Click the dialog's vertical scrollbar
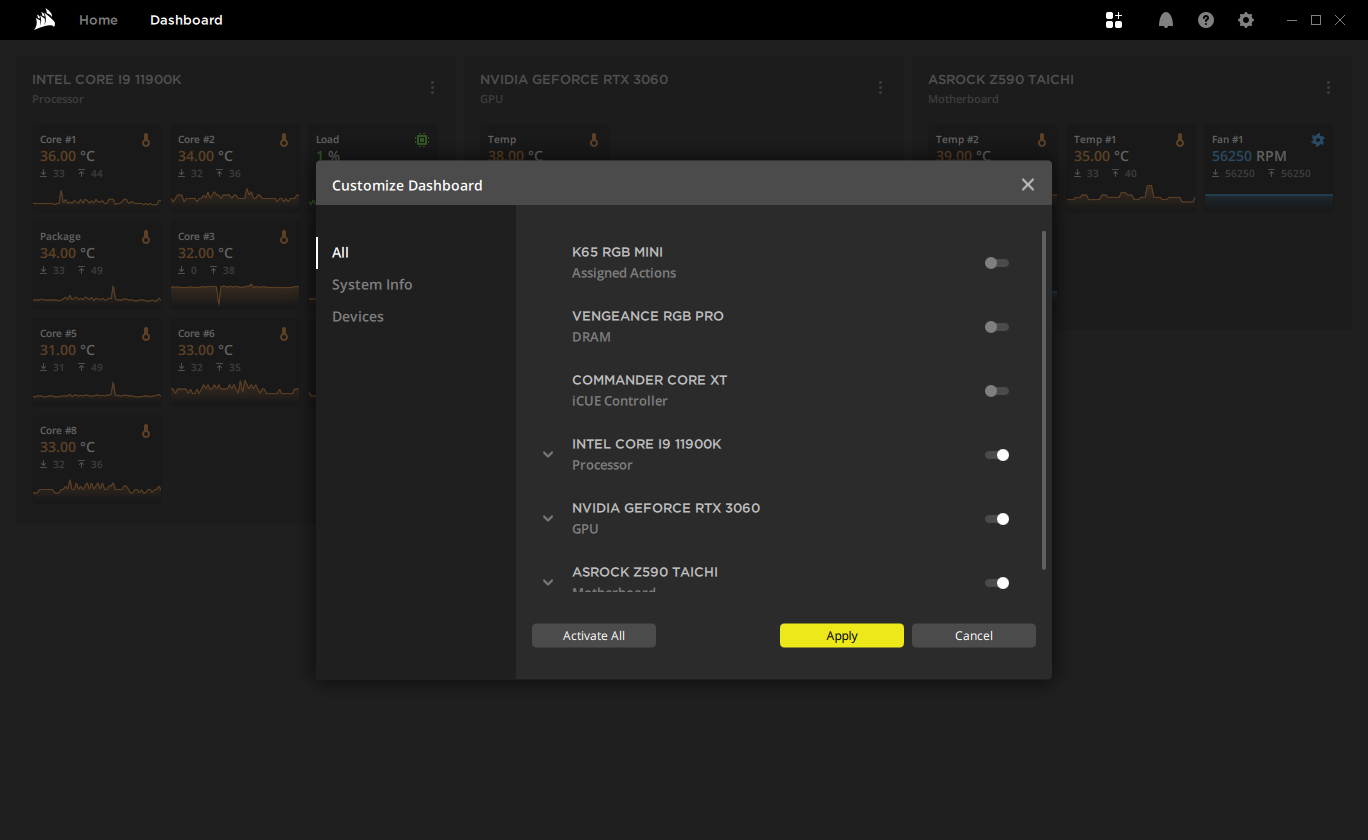 pyautogui.click(x=1044, y=400)
